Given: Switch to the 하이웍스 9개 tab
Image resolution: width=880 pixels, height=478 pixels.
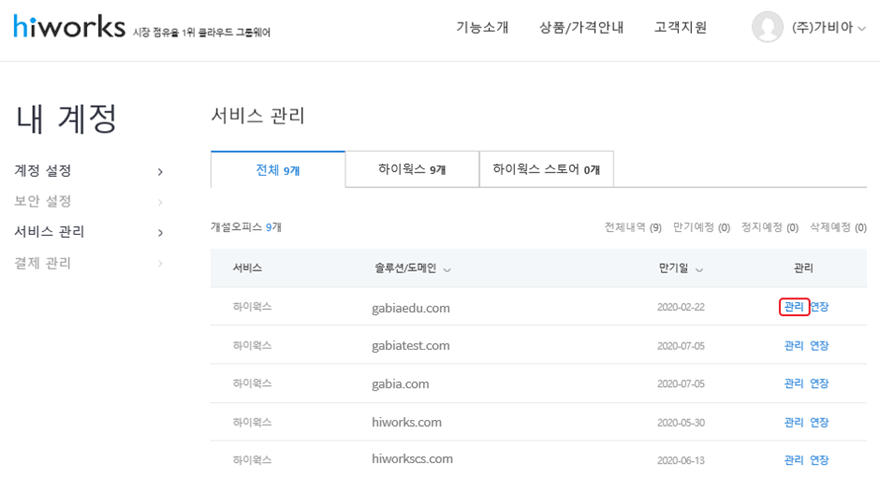Looking at the screenshot, I should click(412, 170).
